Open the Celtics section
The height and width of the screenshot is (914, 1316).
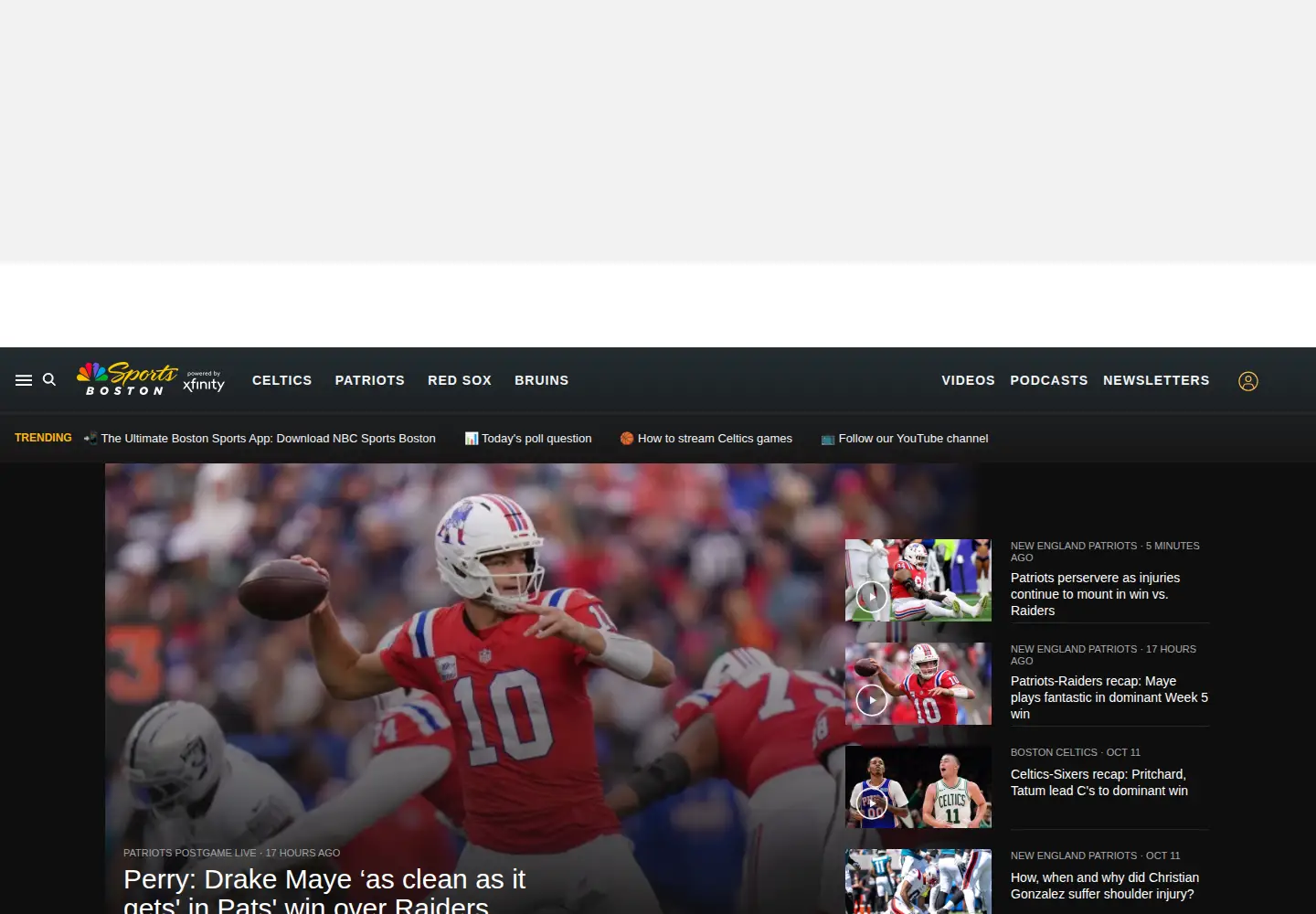(x=281, y=380)
